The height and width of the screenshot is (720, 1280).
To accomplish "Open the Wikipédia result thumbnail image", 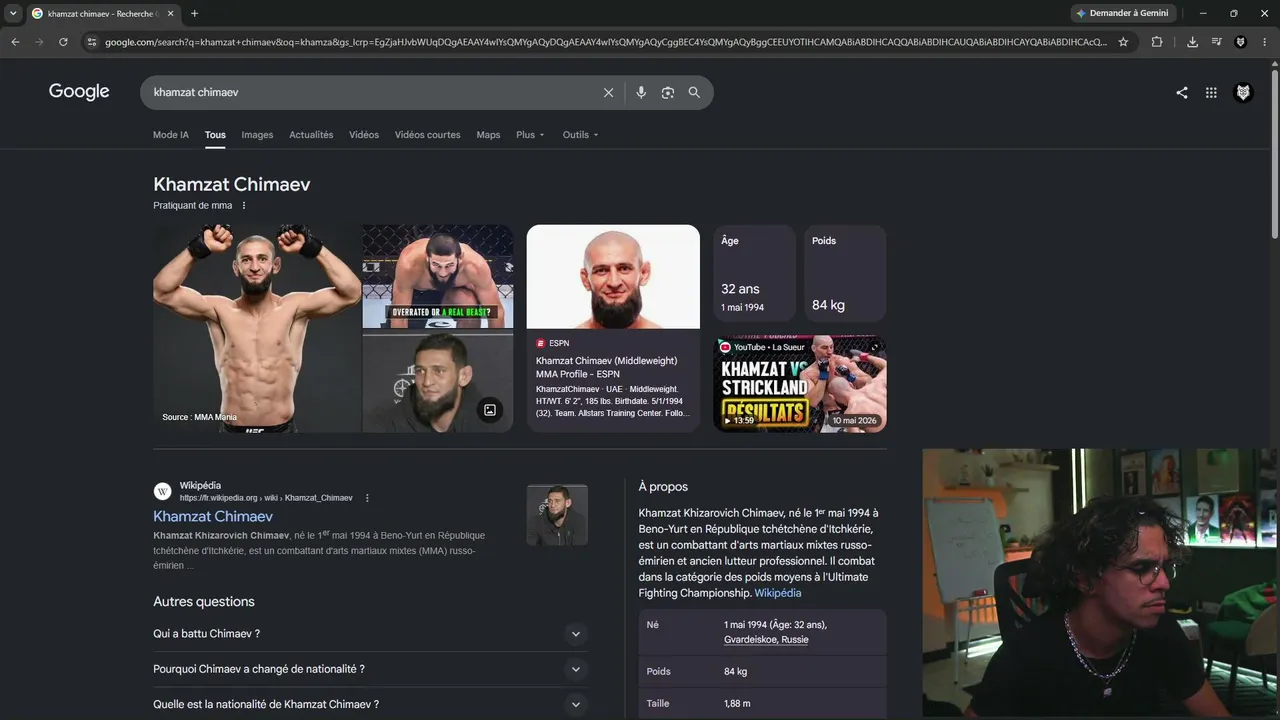I will [x=557, y=515].
